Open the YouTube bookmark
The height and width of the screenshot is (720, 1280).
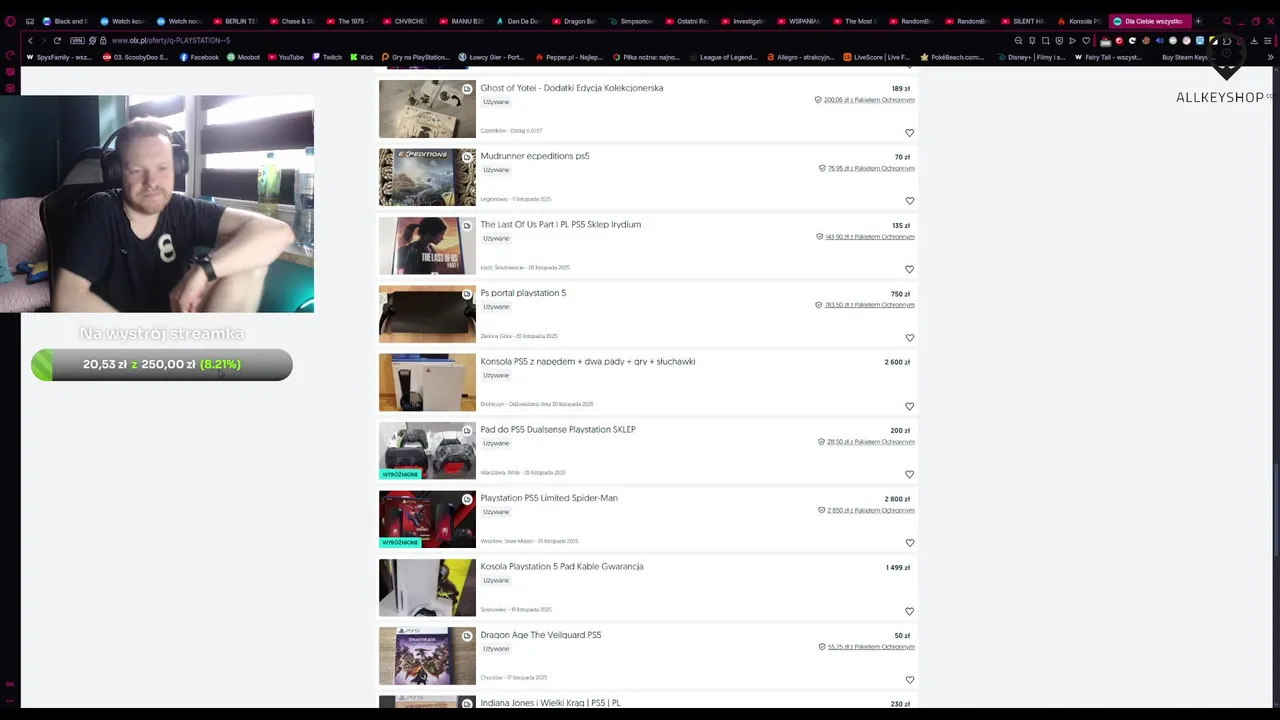(x=285, y=57)
